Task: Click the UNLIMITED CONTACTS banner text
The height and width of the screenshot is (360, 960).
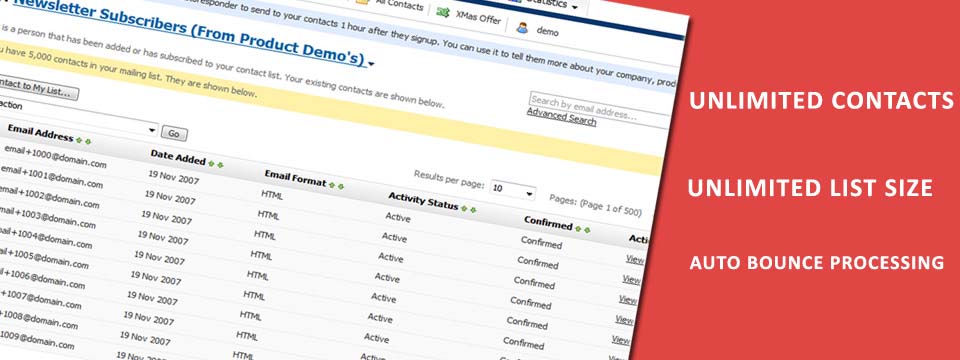Action: pos(822,100)
